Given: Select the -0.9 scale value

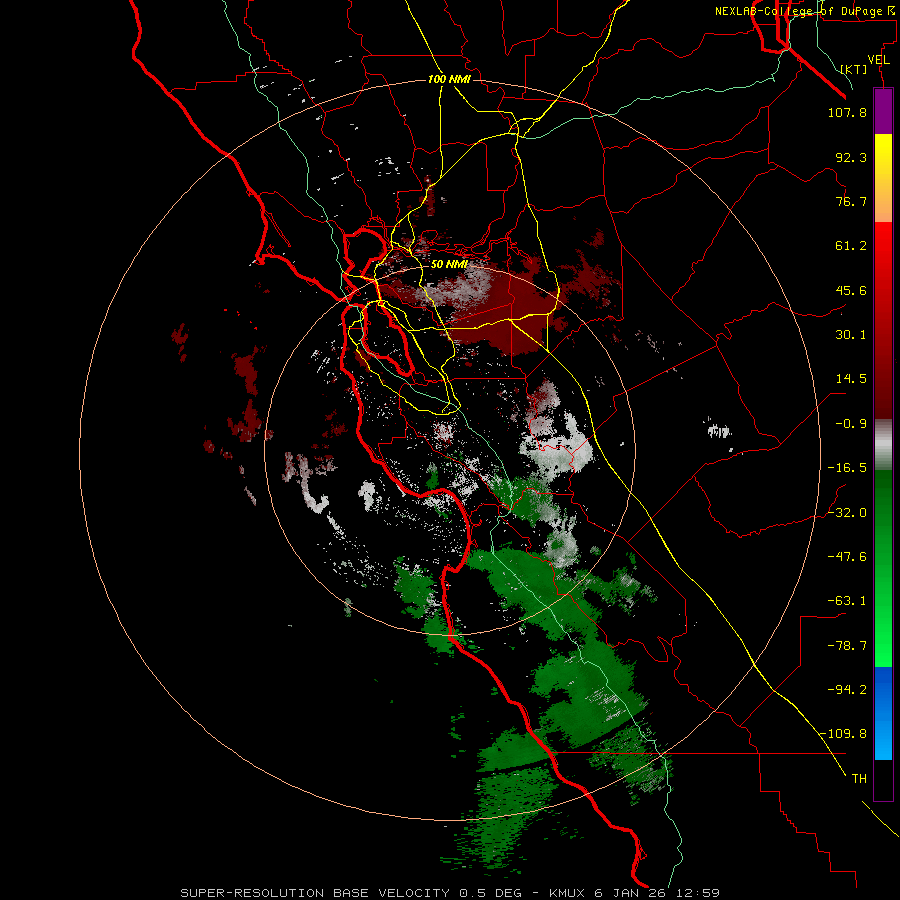Looking at the screenshot, I should pyautogui.click(x=851, y=424).
